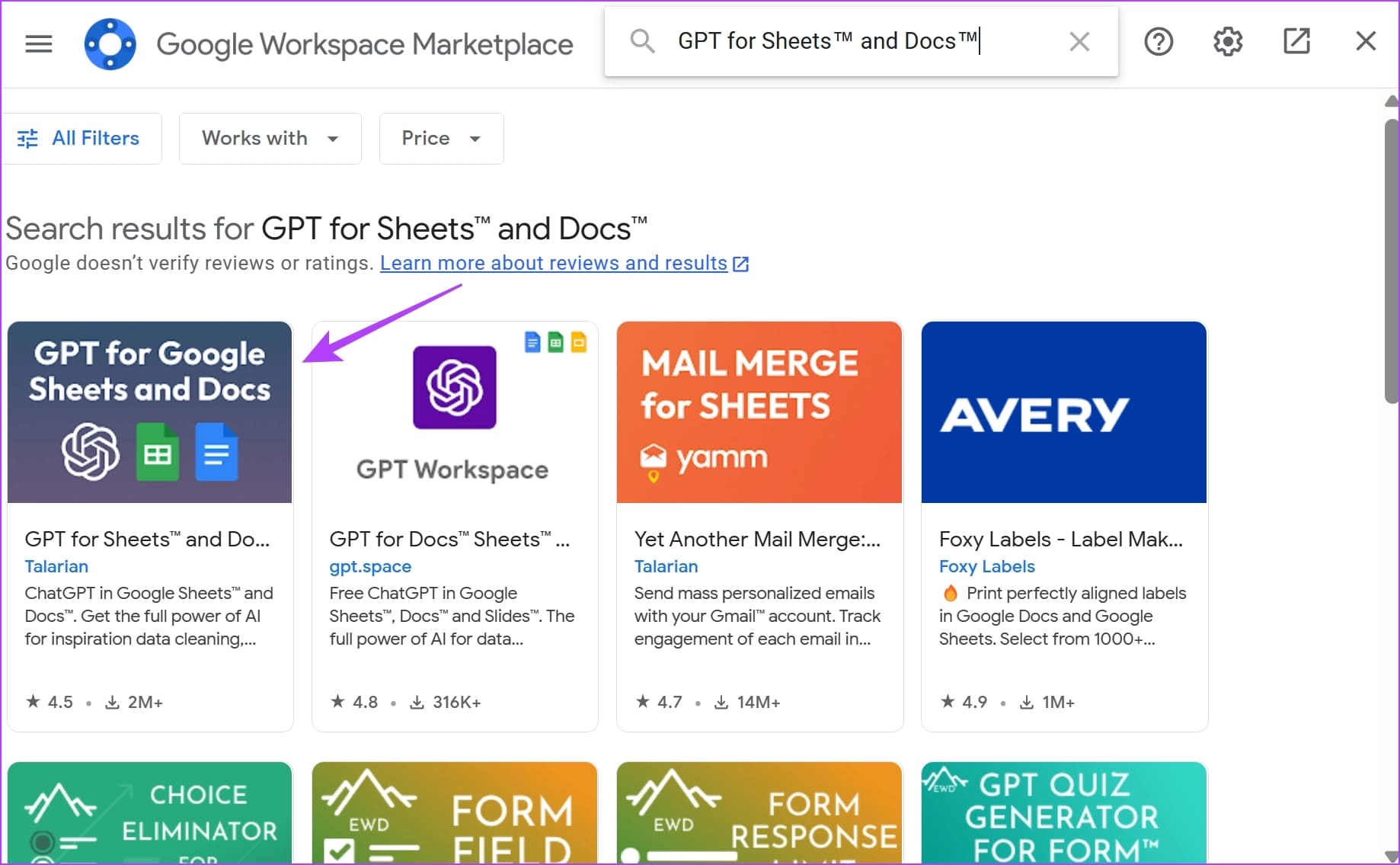Close the Marketplace dialog
Viewport: 1400px width, 865px height.
click(x=1366, y=41)
